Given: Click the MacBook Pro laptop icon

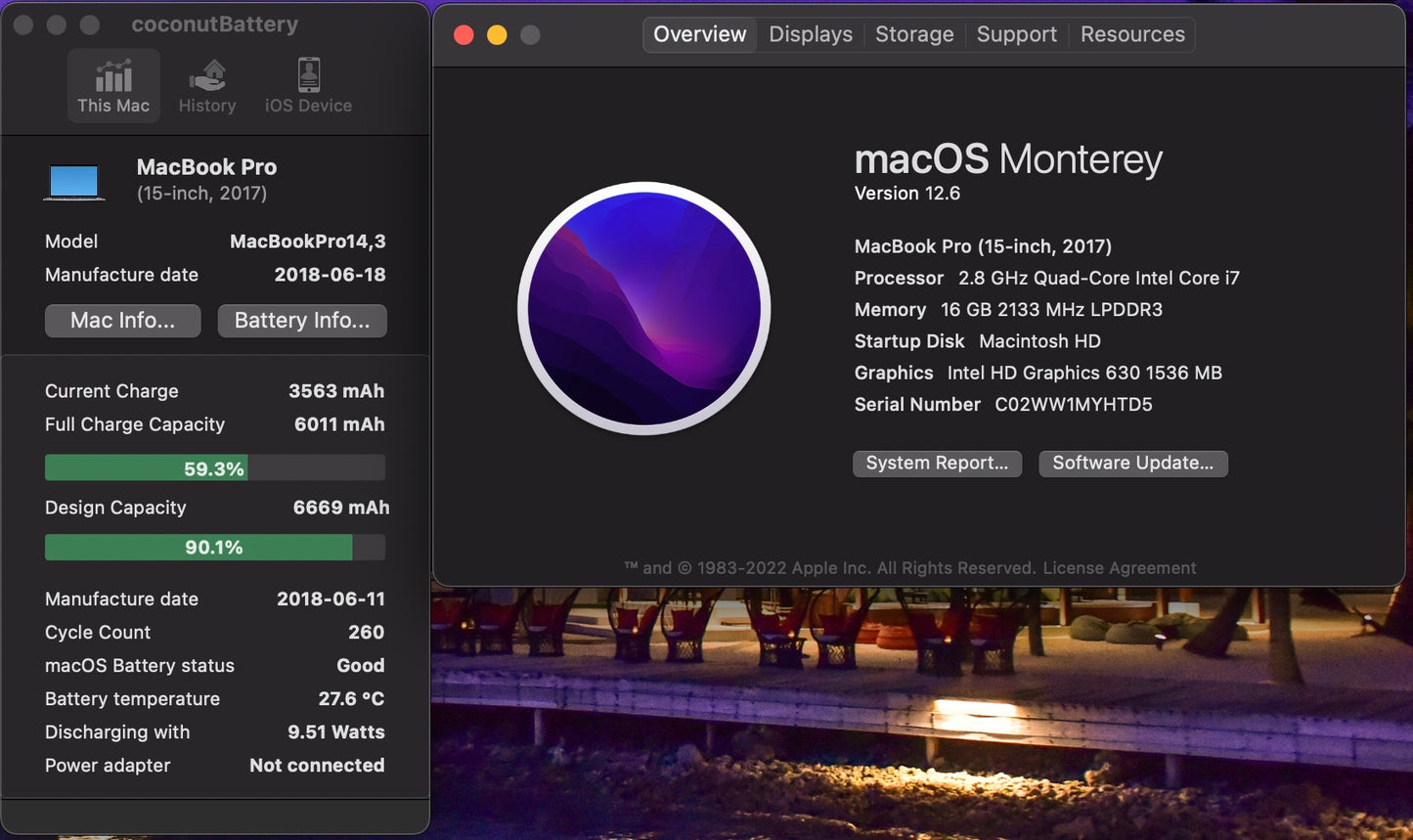Looking at the screenshot, I should click(73, 180).
